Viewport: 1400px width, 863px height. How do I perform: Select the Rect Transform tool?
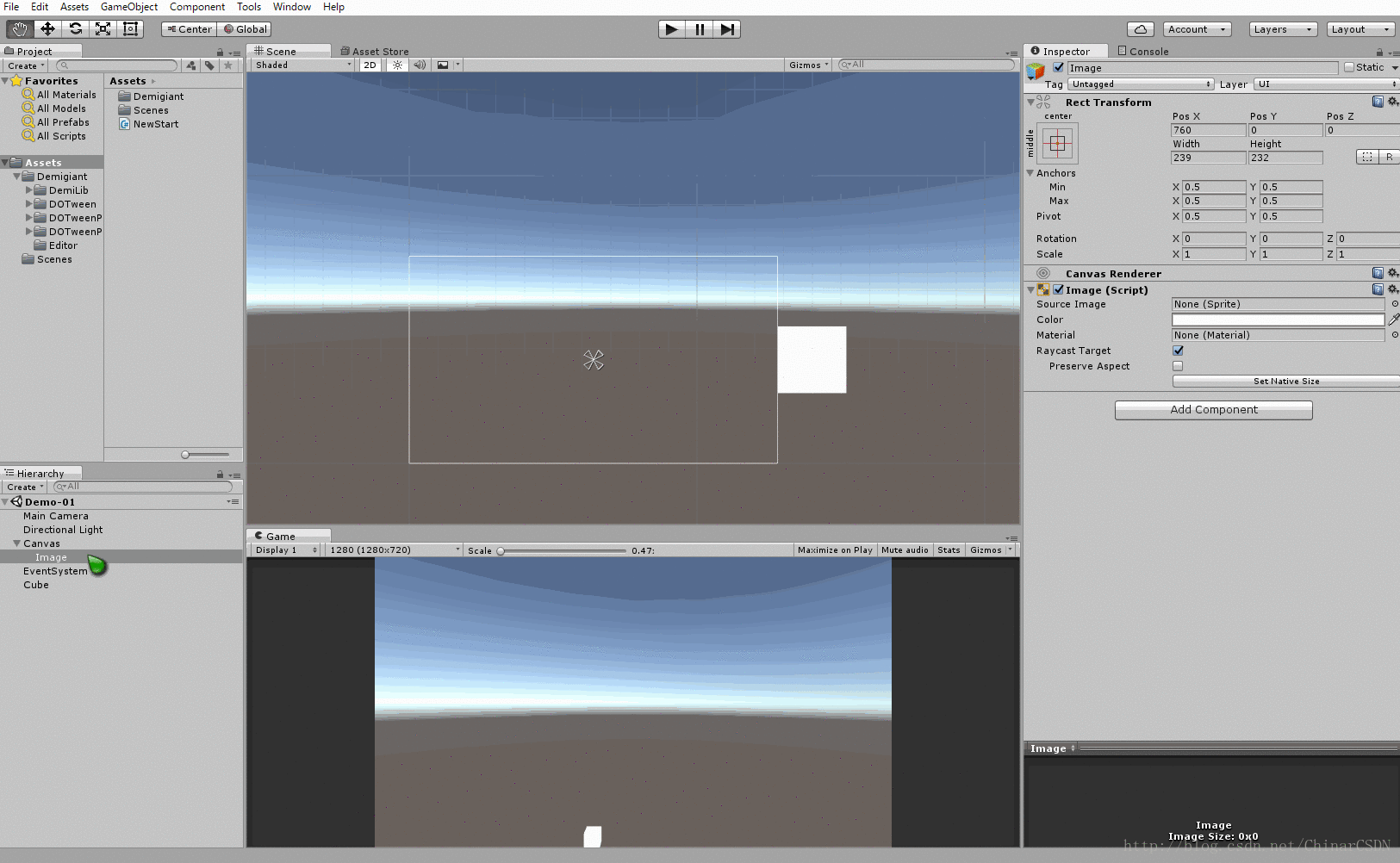tap(130, 29)
